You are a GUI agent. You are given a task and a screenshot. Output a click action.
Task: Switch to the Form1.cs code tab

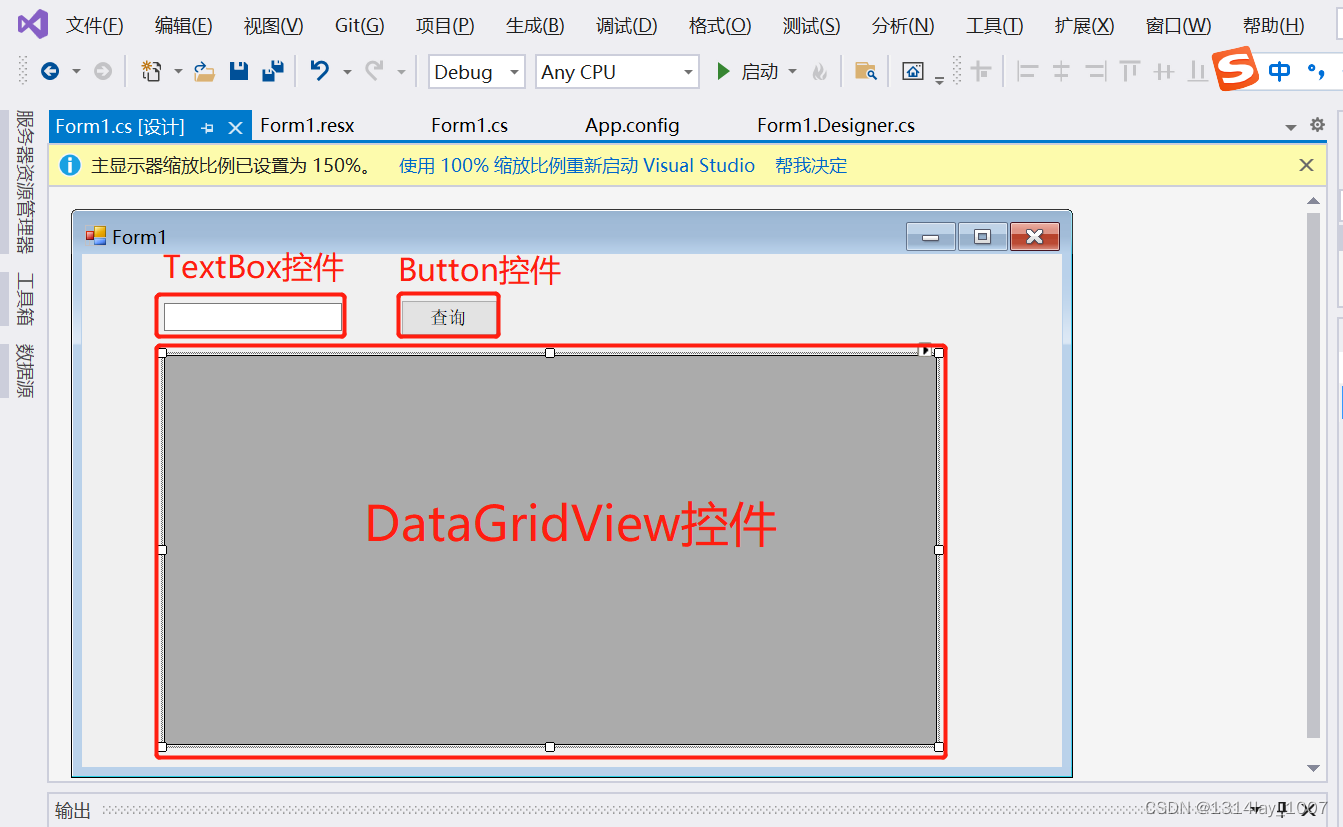coord(469,126)
